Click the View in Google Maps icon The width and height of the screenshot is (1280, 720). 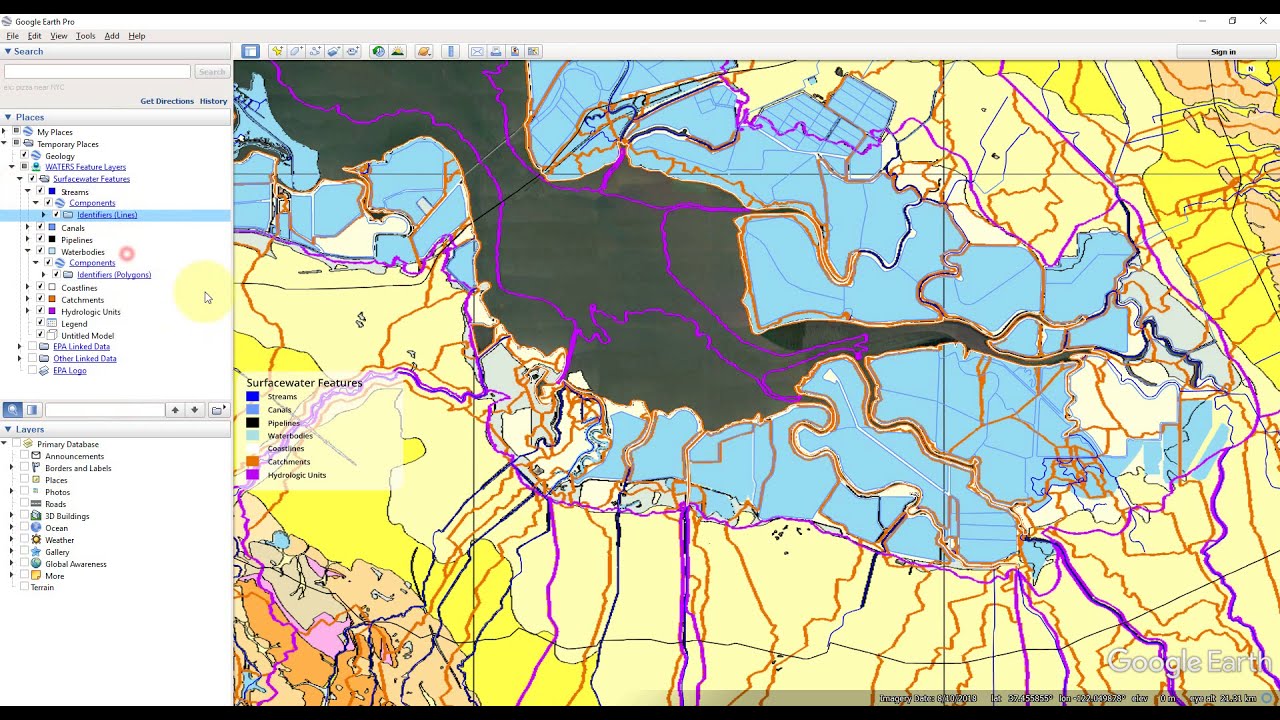[534, 51]
